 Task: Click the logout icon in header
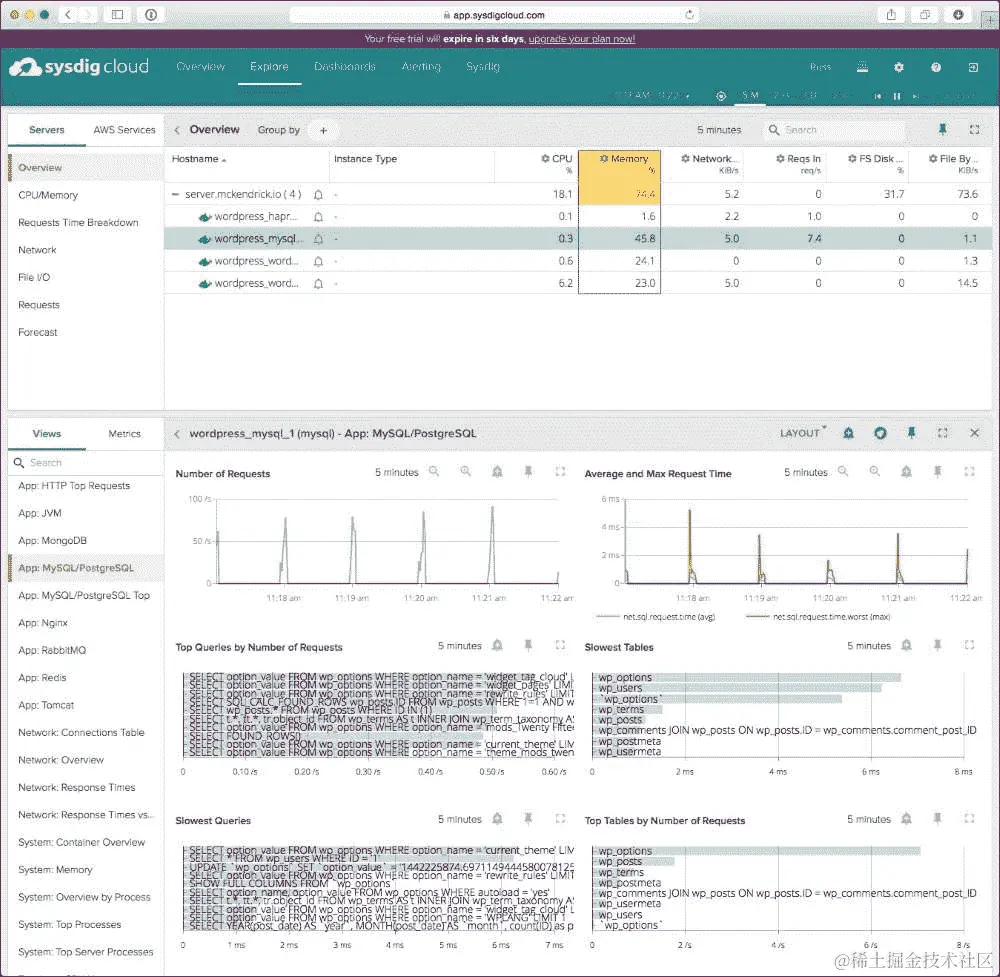[x=973, y=67]
